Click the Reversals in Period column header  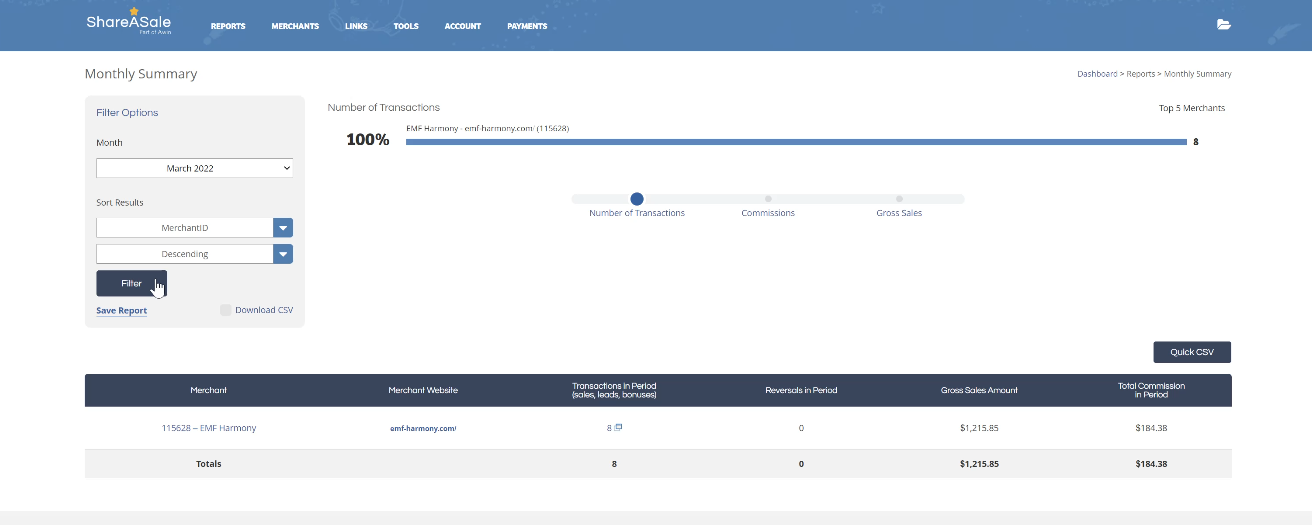pyautogui.click(x=801, y=390)
